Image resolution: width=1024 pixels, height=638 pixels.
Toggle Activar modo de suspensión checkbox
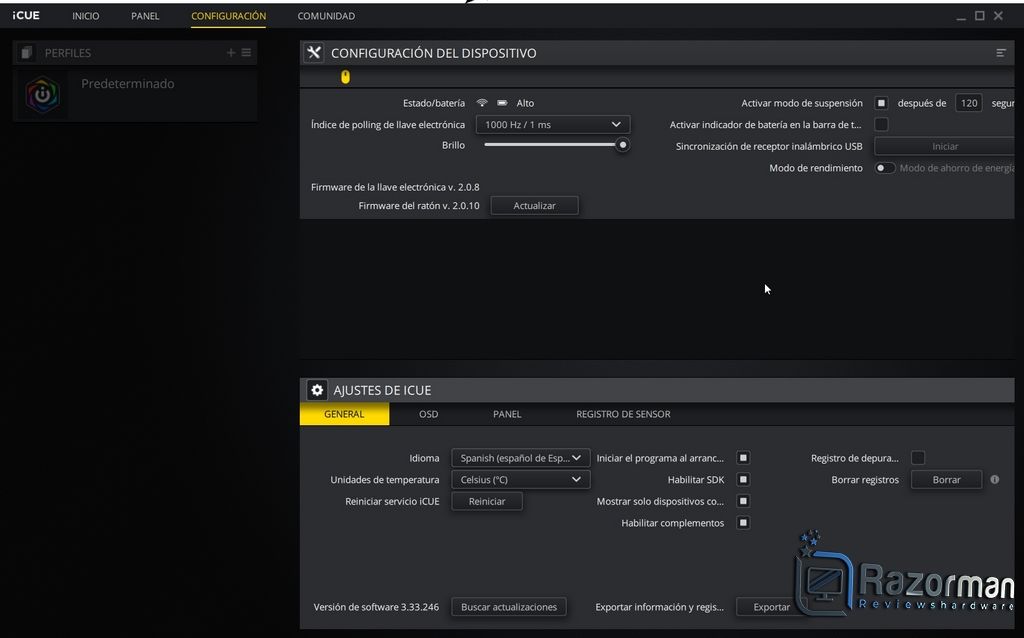(x=882, y=103)
